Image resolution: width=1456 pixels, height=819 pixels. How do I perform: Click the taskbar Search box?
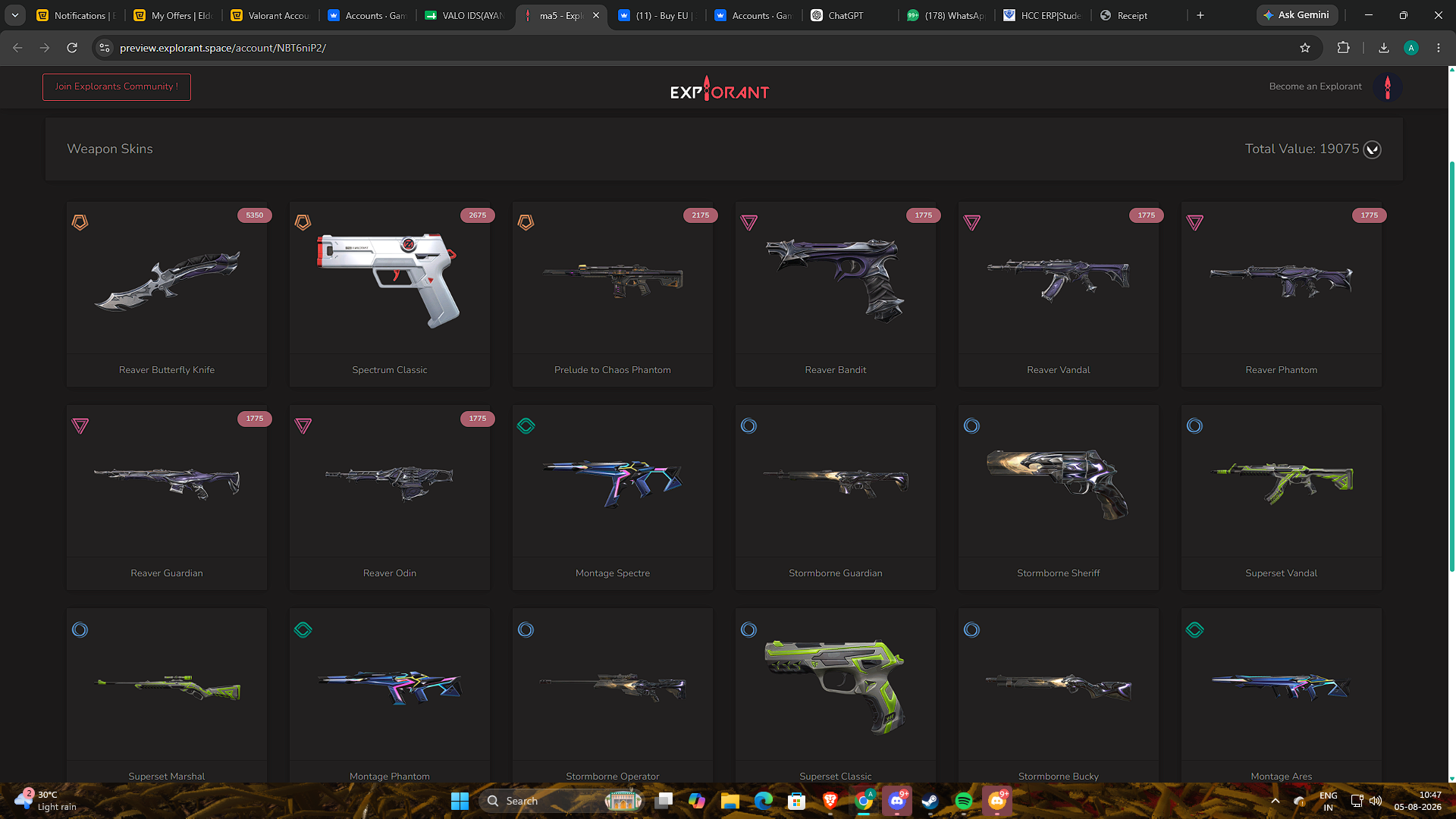pos(561,801)
